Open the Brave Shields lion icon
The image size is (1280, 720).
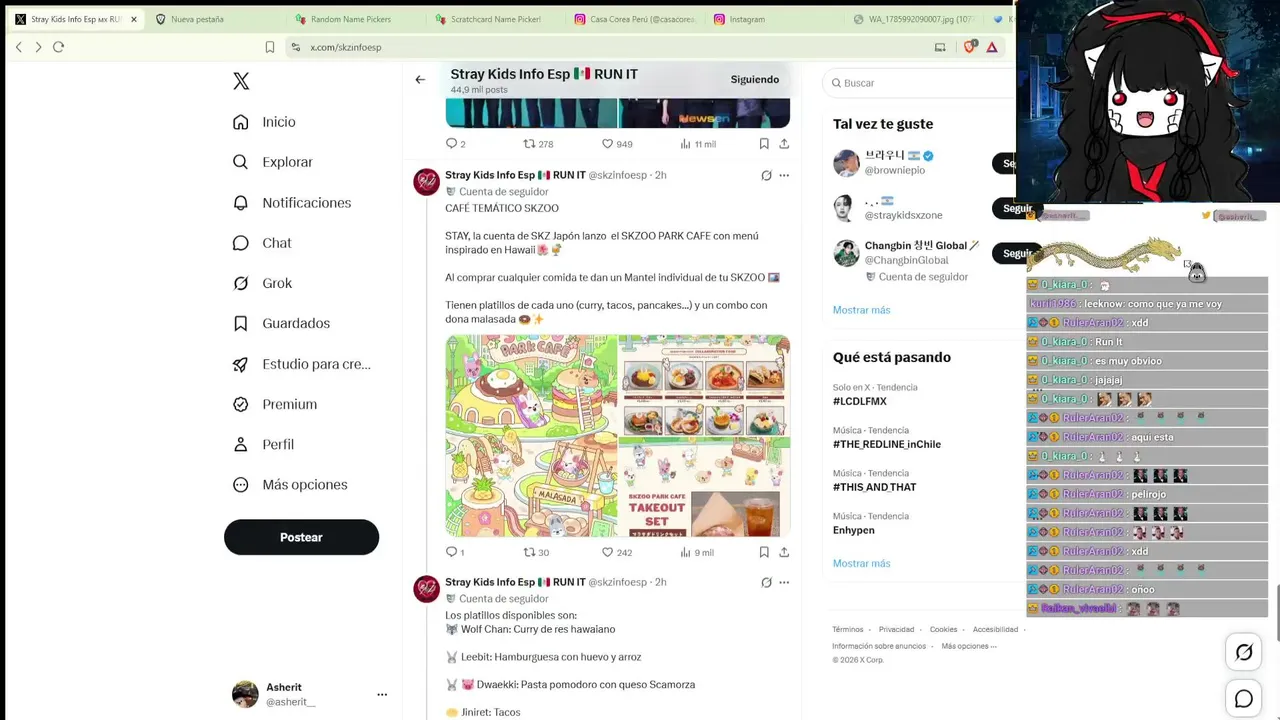969,47
